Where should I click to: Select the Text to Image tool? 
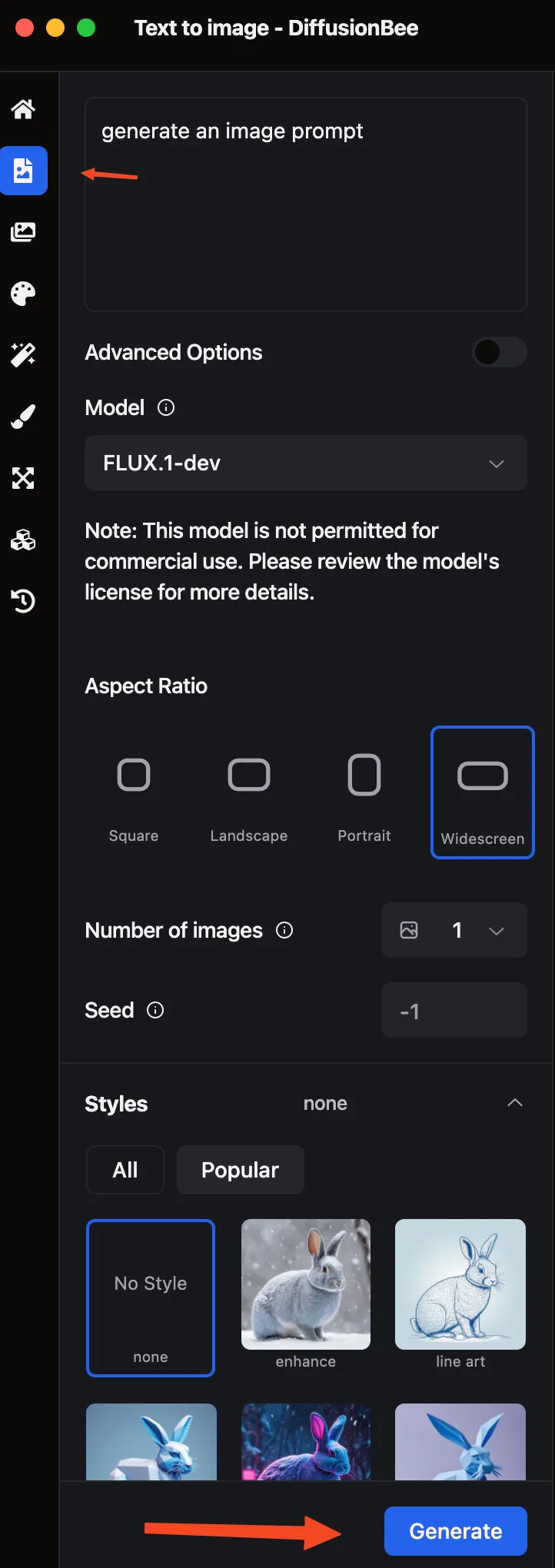23,171
